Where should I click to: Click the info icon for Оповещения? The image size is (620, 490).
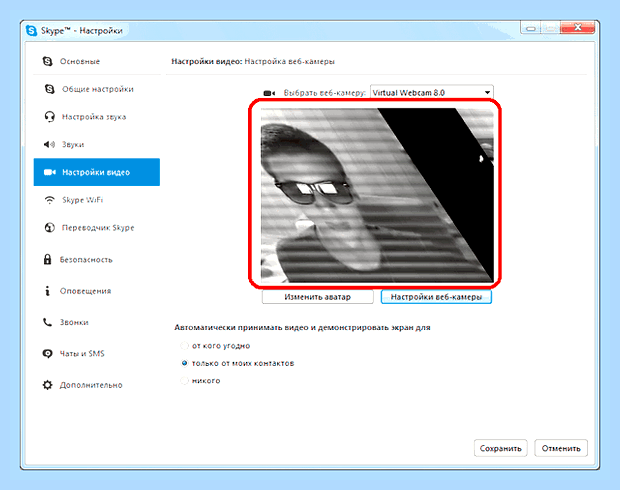click(47, 291)
